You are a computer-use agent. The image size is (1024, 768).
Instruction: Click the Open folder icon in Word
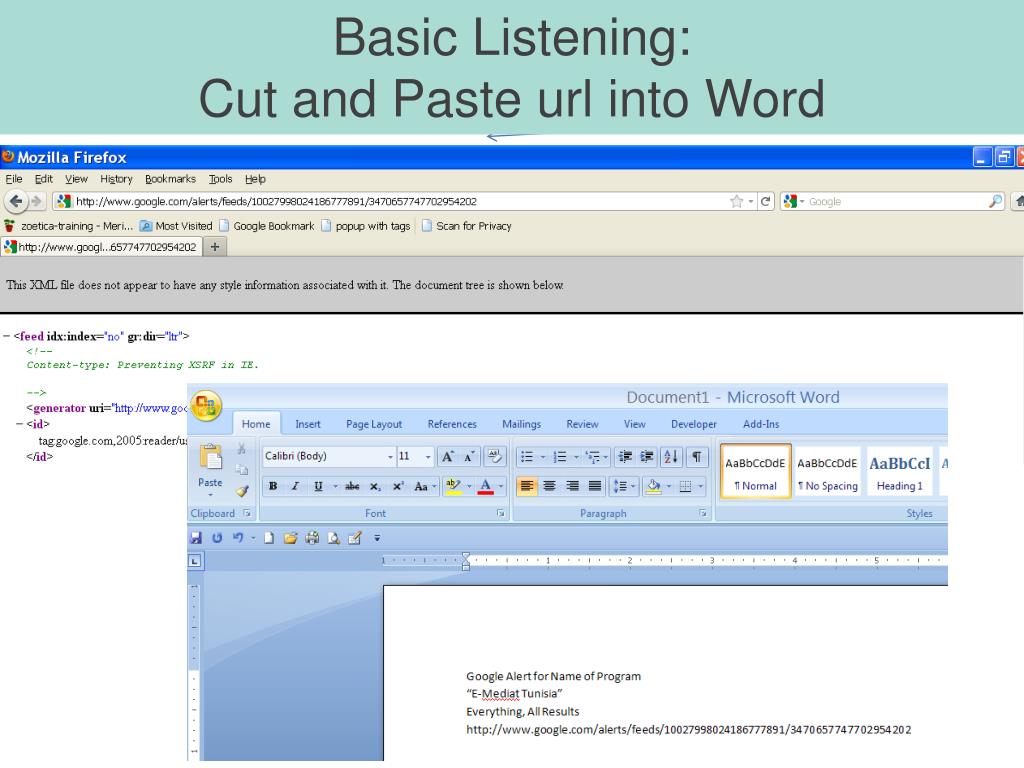(291, 538)
